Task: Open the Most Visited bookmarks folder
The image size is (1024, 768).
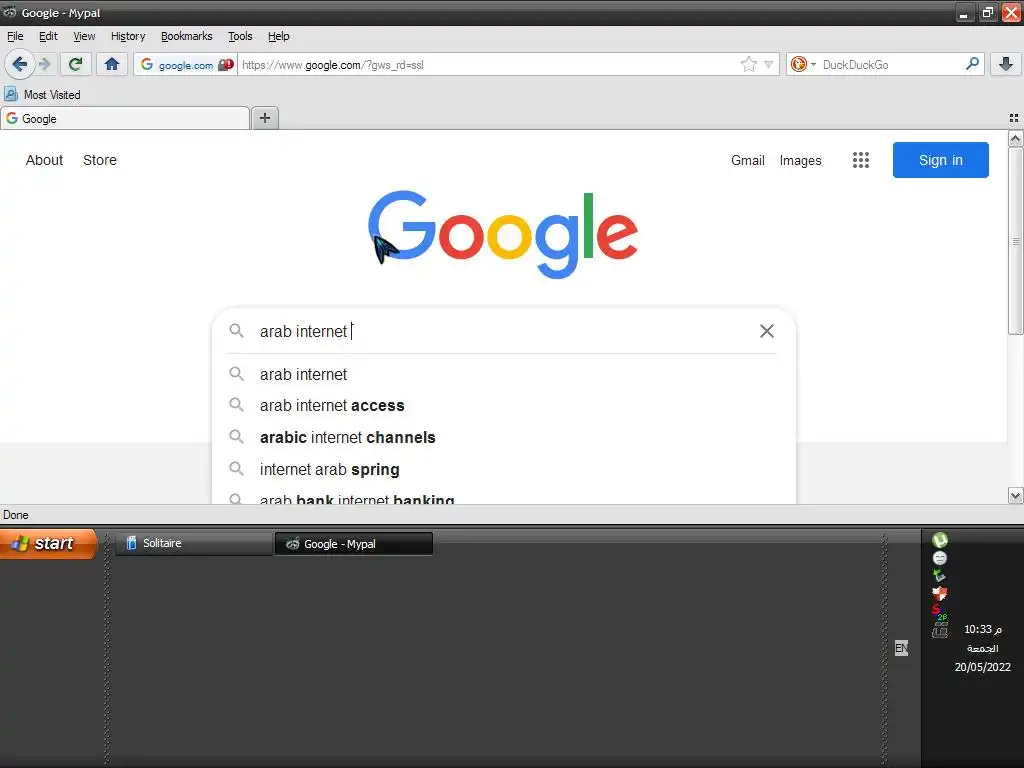Action: 43,95
